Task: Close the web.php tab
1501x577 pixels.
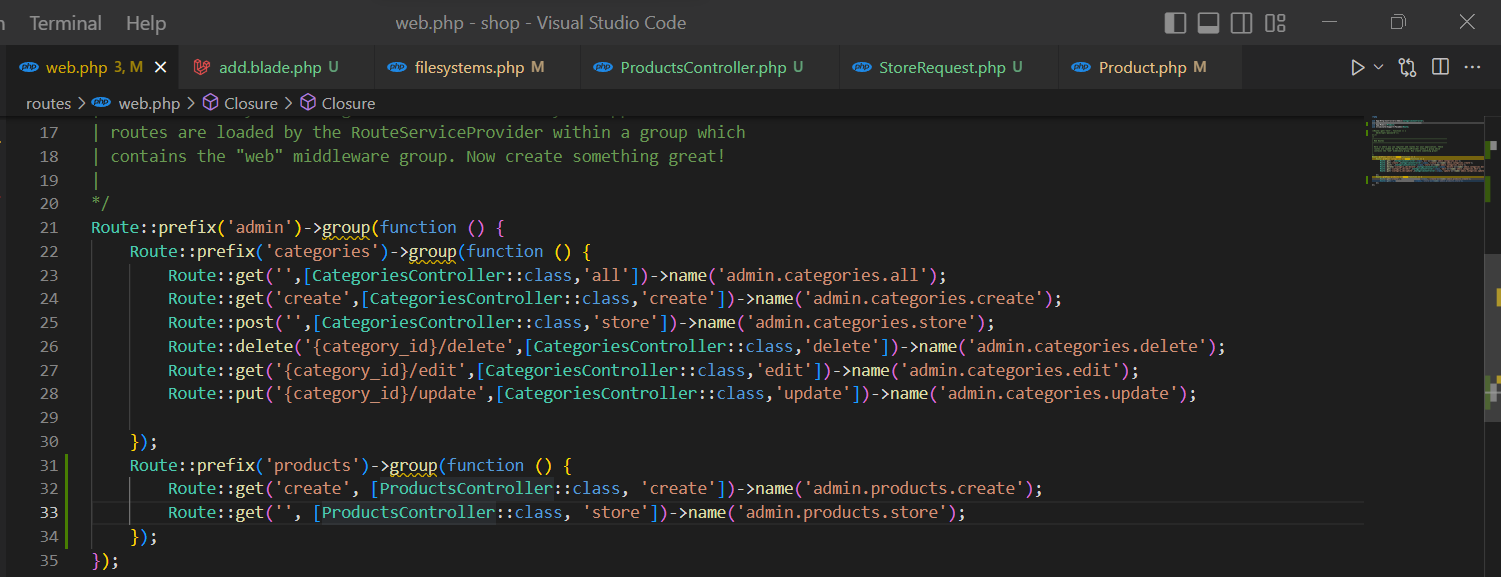Action: [x=161, y=68]
